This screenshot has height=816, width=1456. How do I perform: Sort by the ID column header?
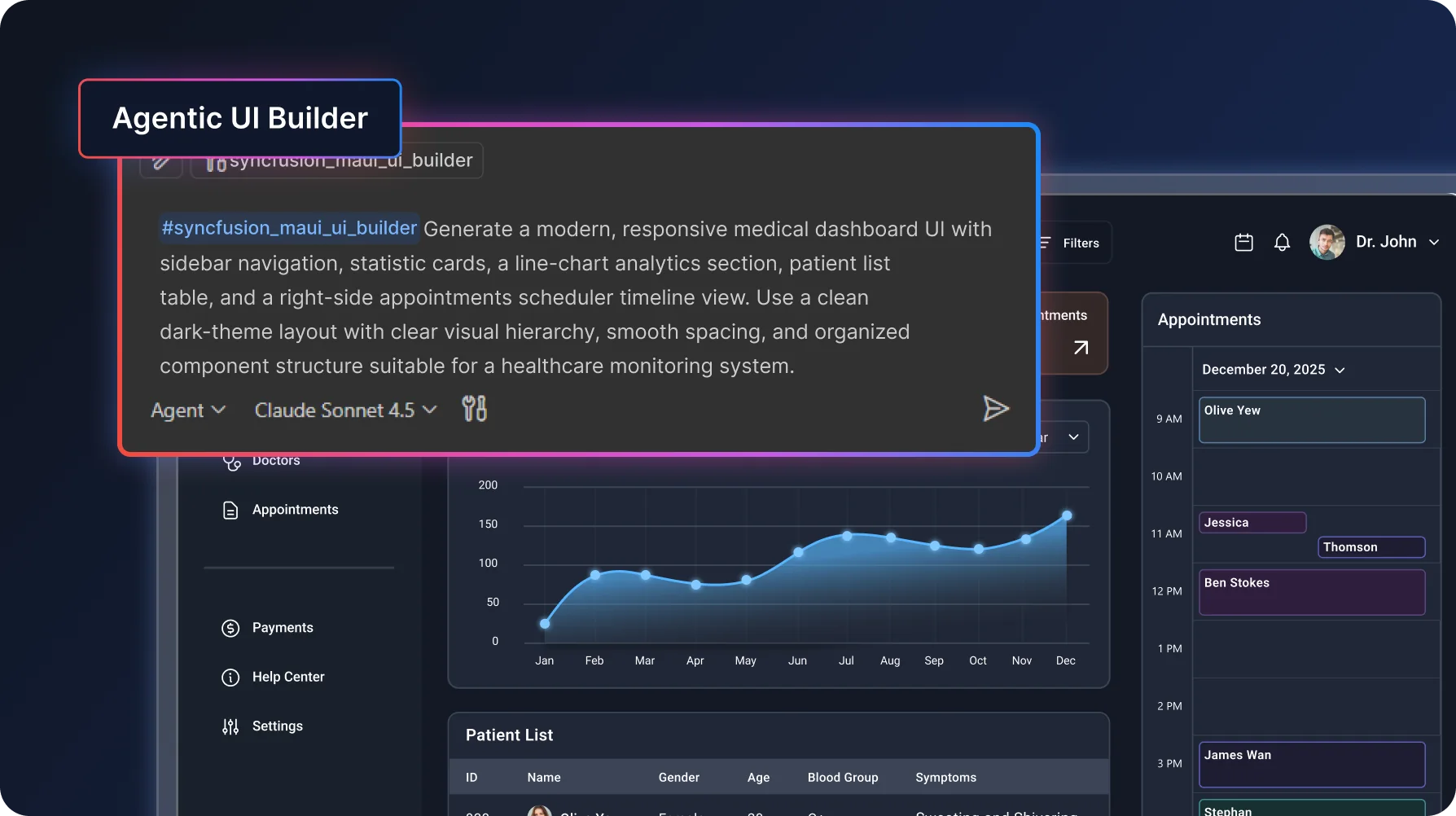(471, 778)
